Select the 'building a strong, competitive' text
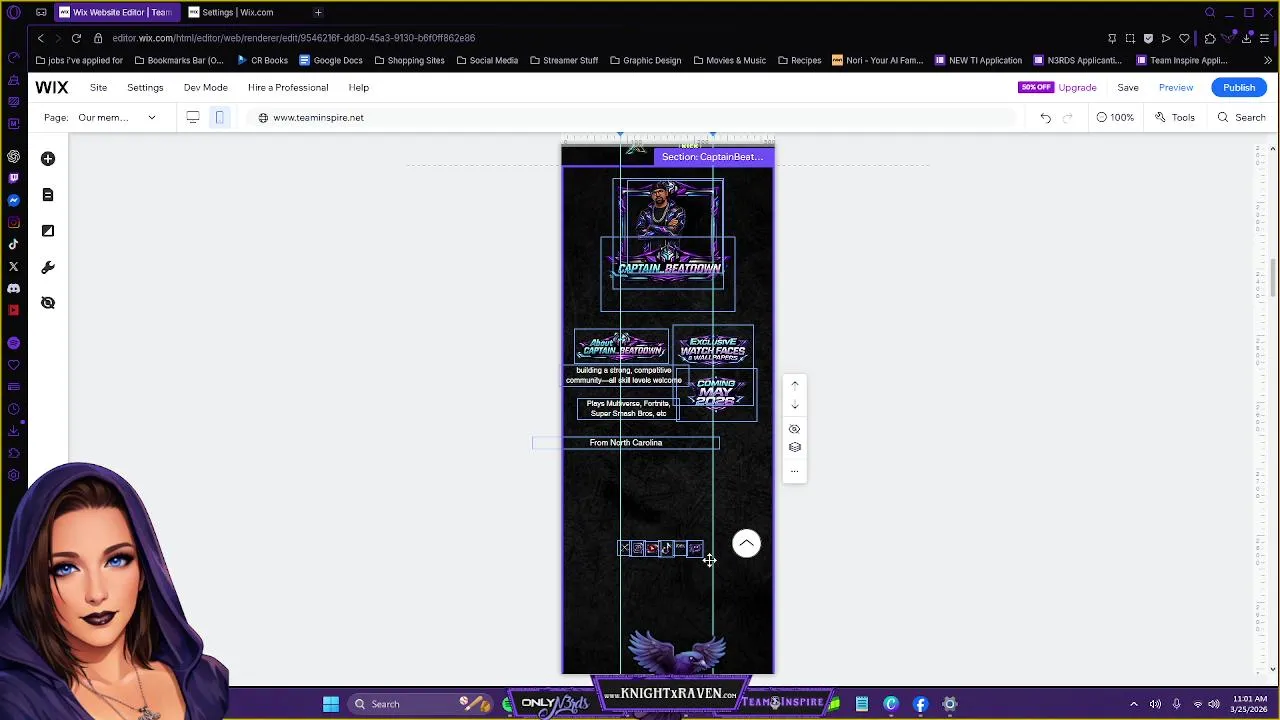The image size is (1280, 720). 624,376
